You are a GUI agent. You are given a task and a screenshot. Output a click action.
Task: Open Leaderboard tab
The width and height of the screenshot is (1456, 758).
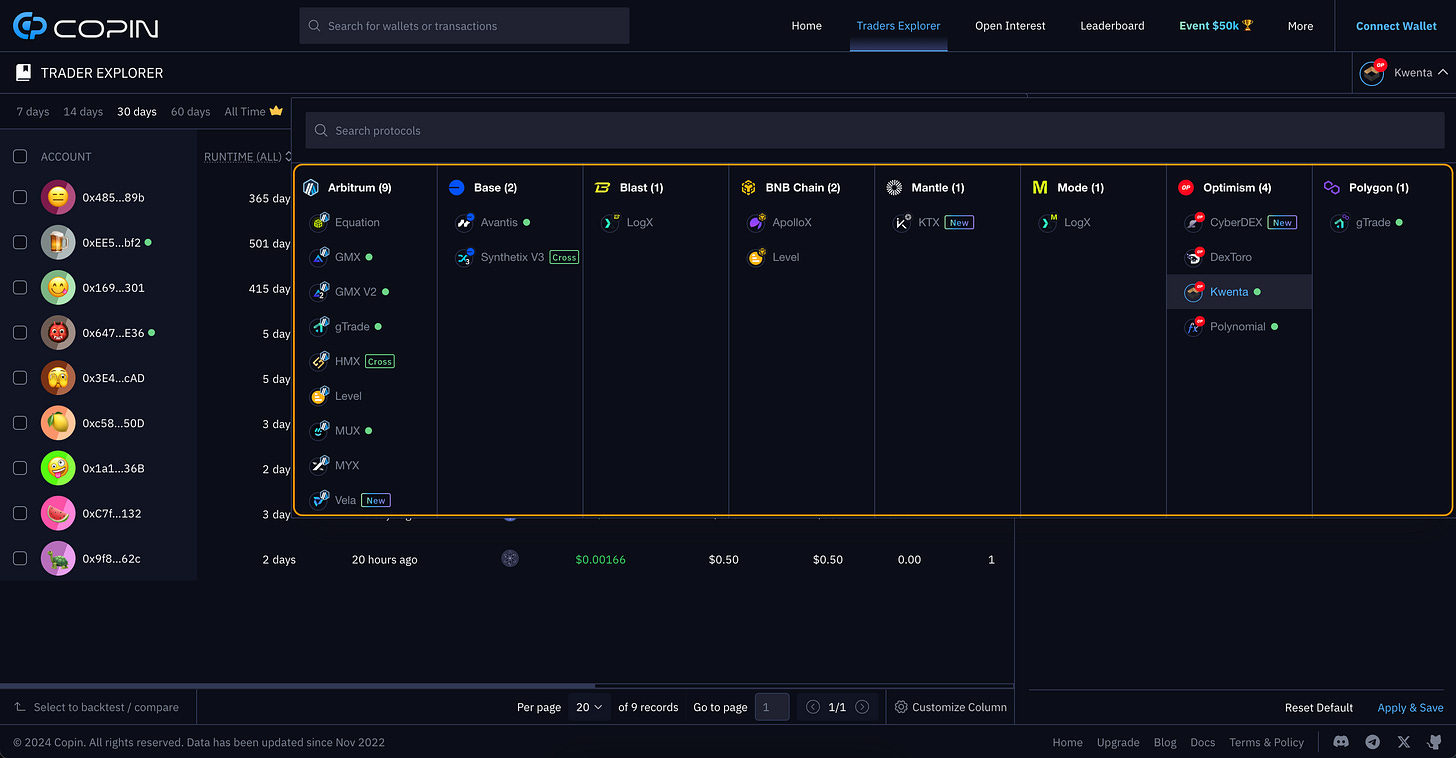1112,26
